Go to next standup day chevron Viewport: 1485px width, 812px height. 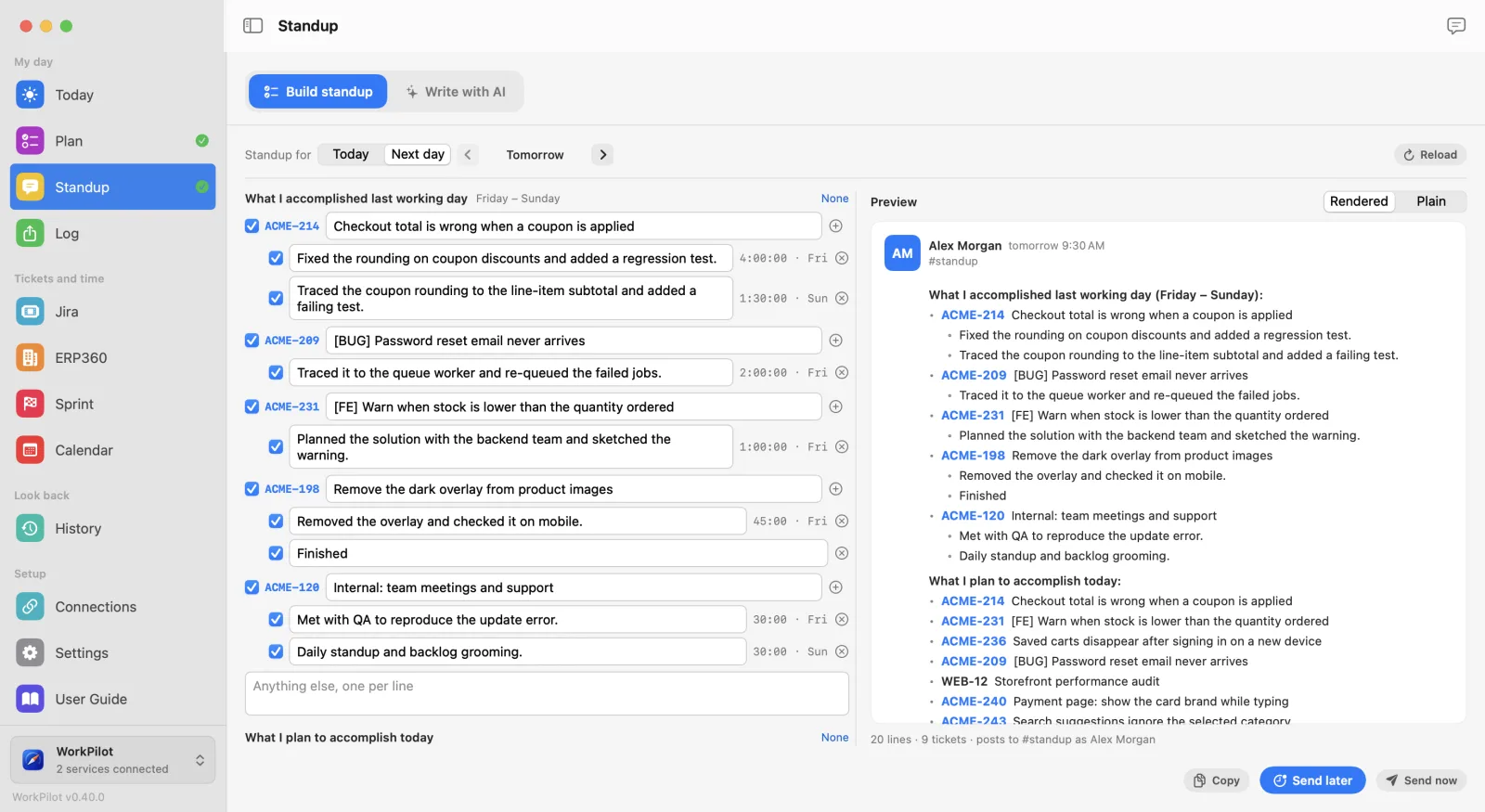pyautogui.click(x=602, y=155)
